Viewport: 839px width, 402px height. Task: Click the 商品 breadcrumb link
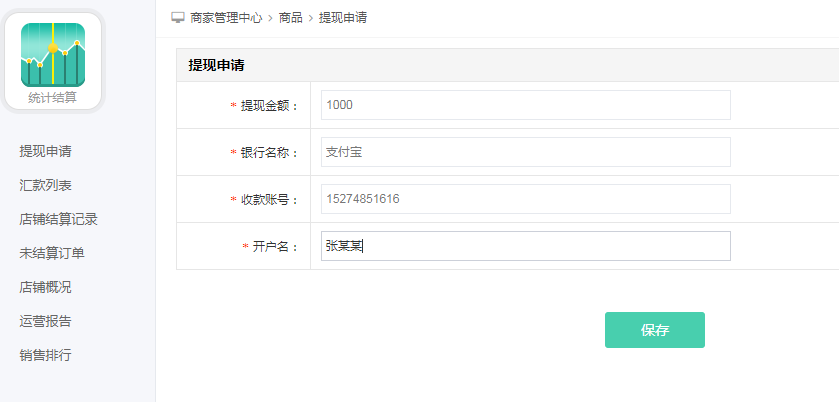[291, 18]
